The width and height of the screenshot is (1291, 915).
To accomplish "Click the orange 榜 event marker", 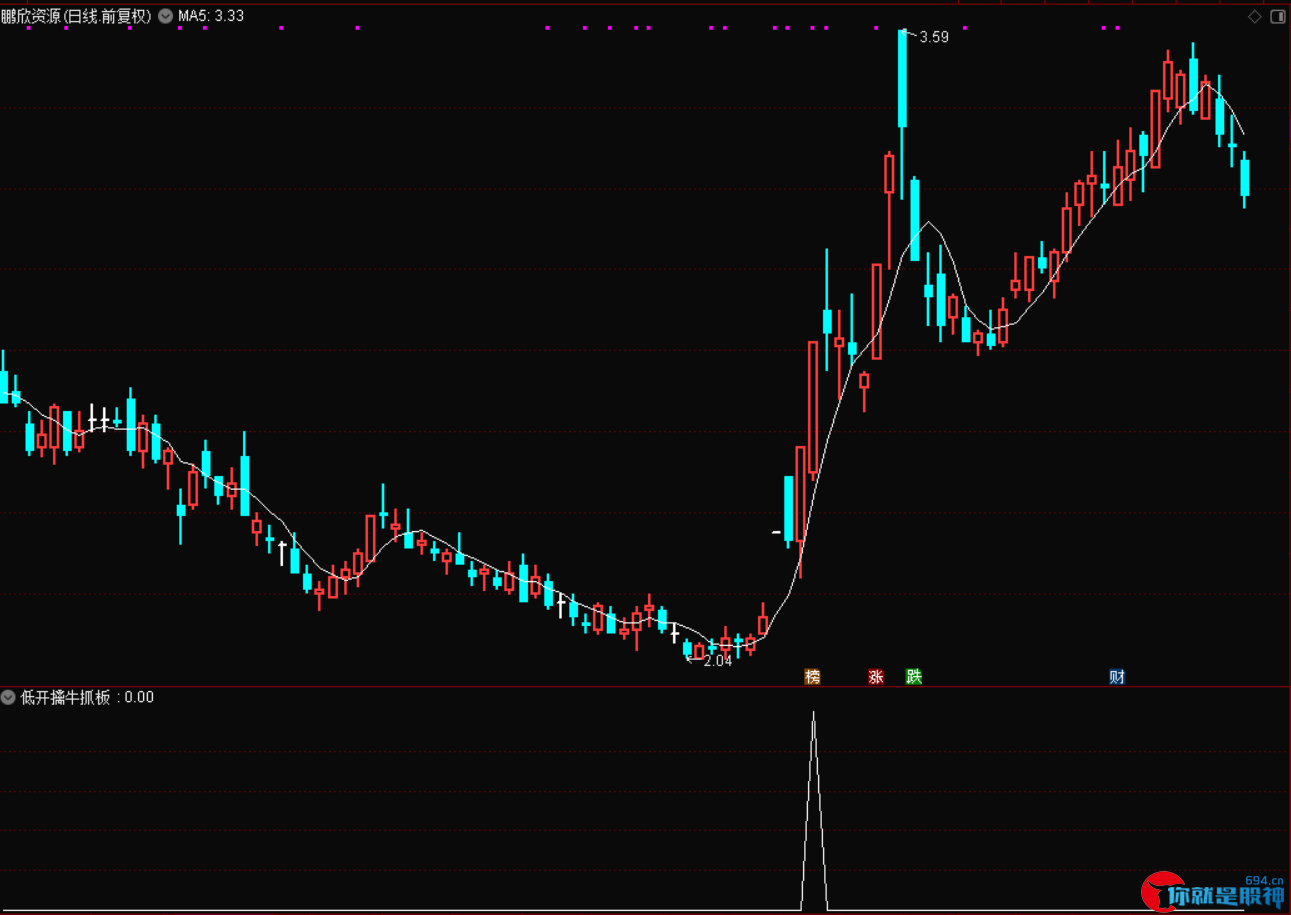I will [x=812, y=677].
